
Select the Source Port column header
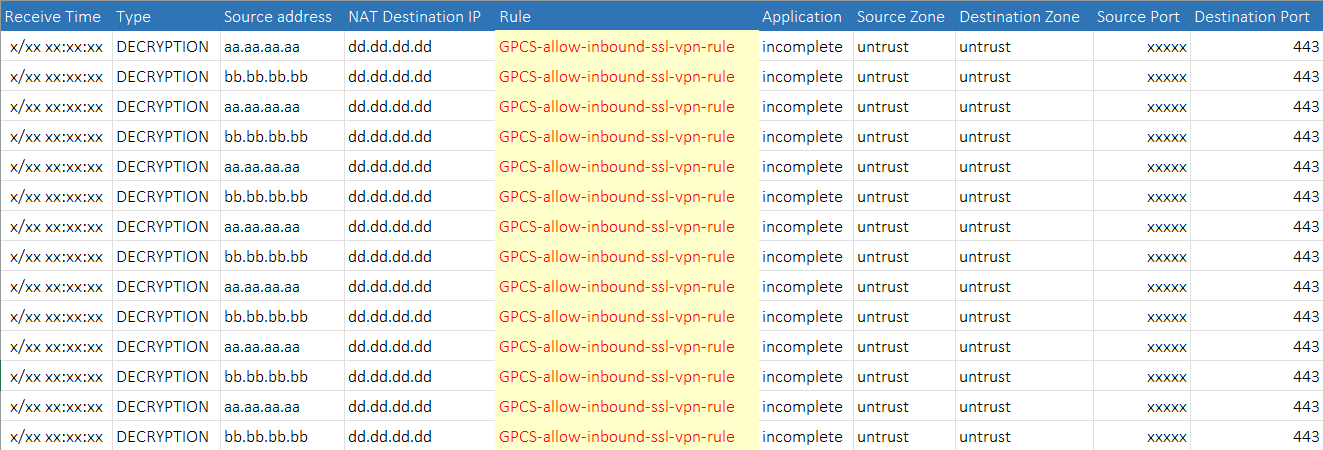tap(1138, 16)
